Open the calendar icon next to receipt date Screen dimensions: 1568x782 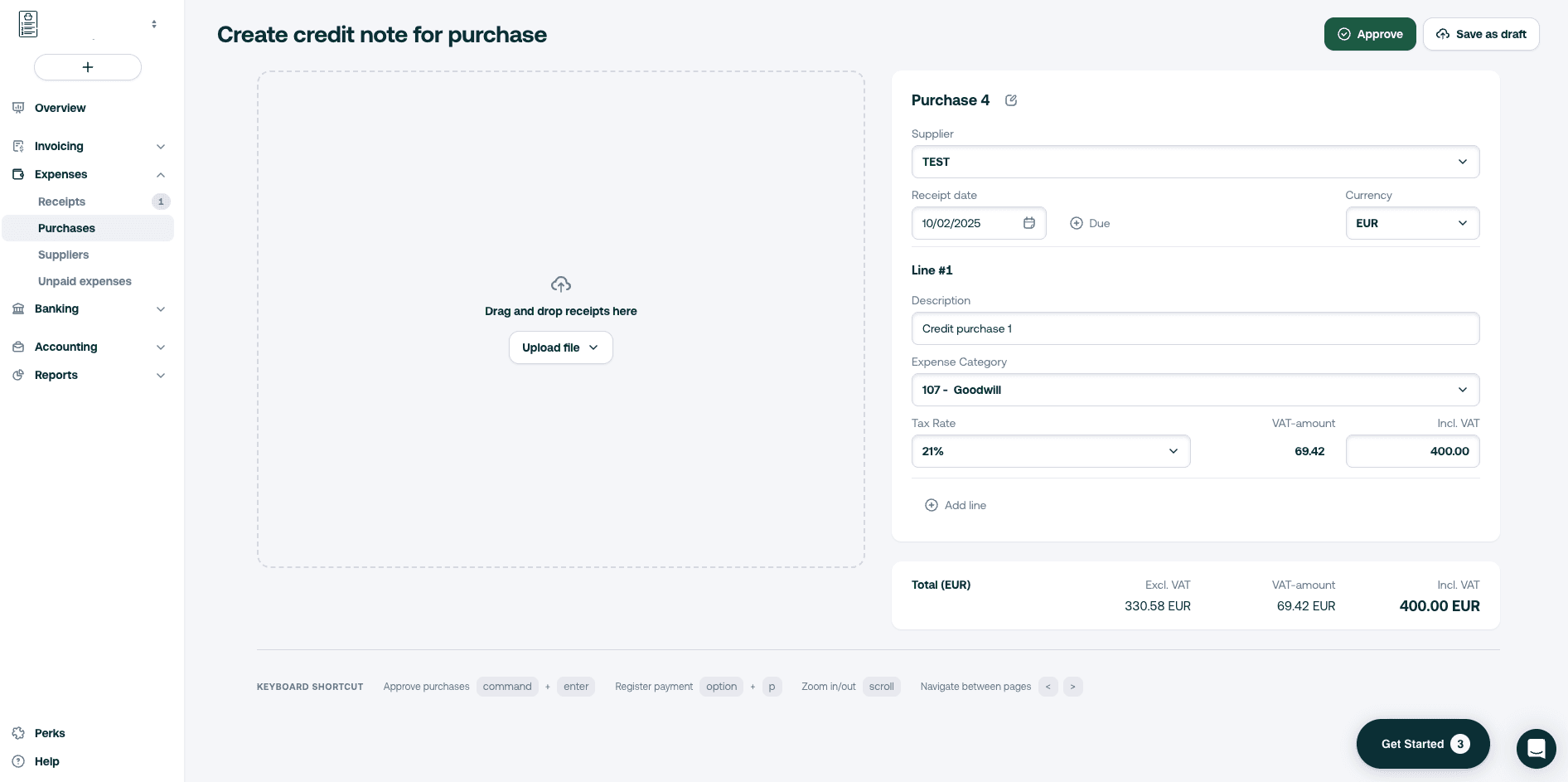(1029, 223)
